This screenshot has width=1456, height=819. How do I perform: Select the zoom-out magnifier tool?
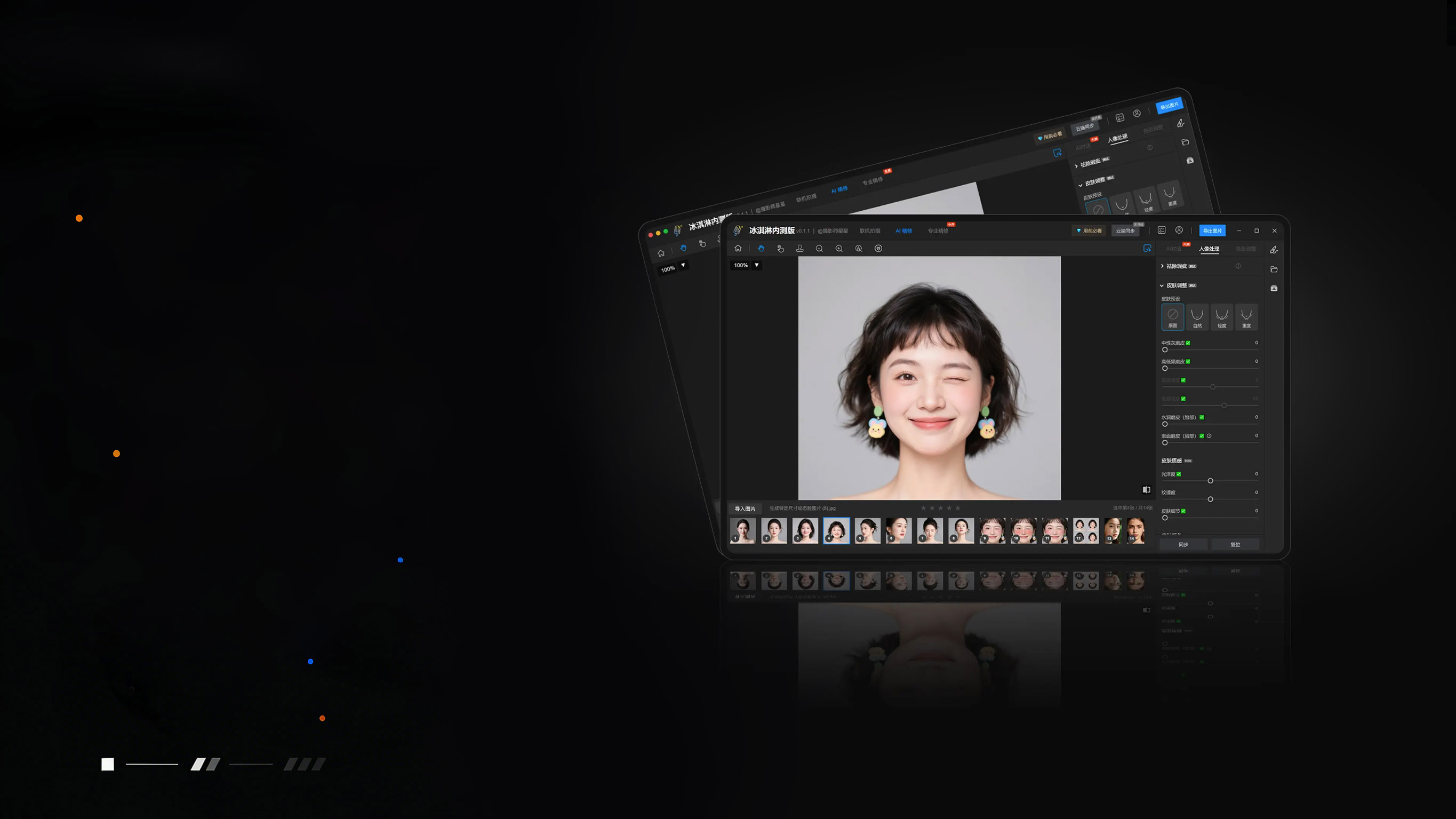click(x=820, y=249)
